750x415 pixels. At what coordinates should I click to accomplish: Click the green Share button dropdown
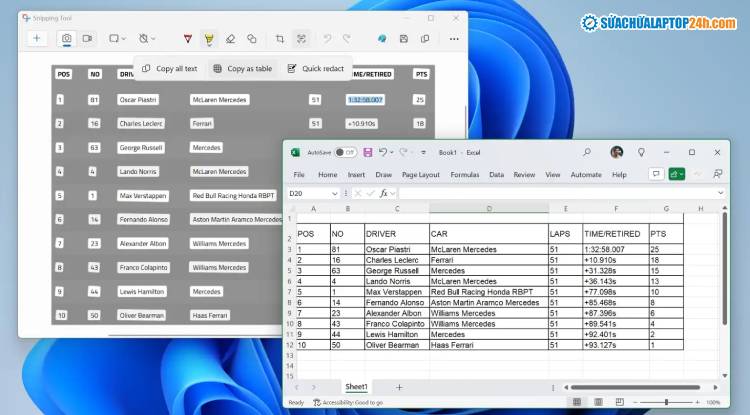point(677,174)
